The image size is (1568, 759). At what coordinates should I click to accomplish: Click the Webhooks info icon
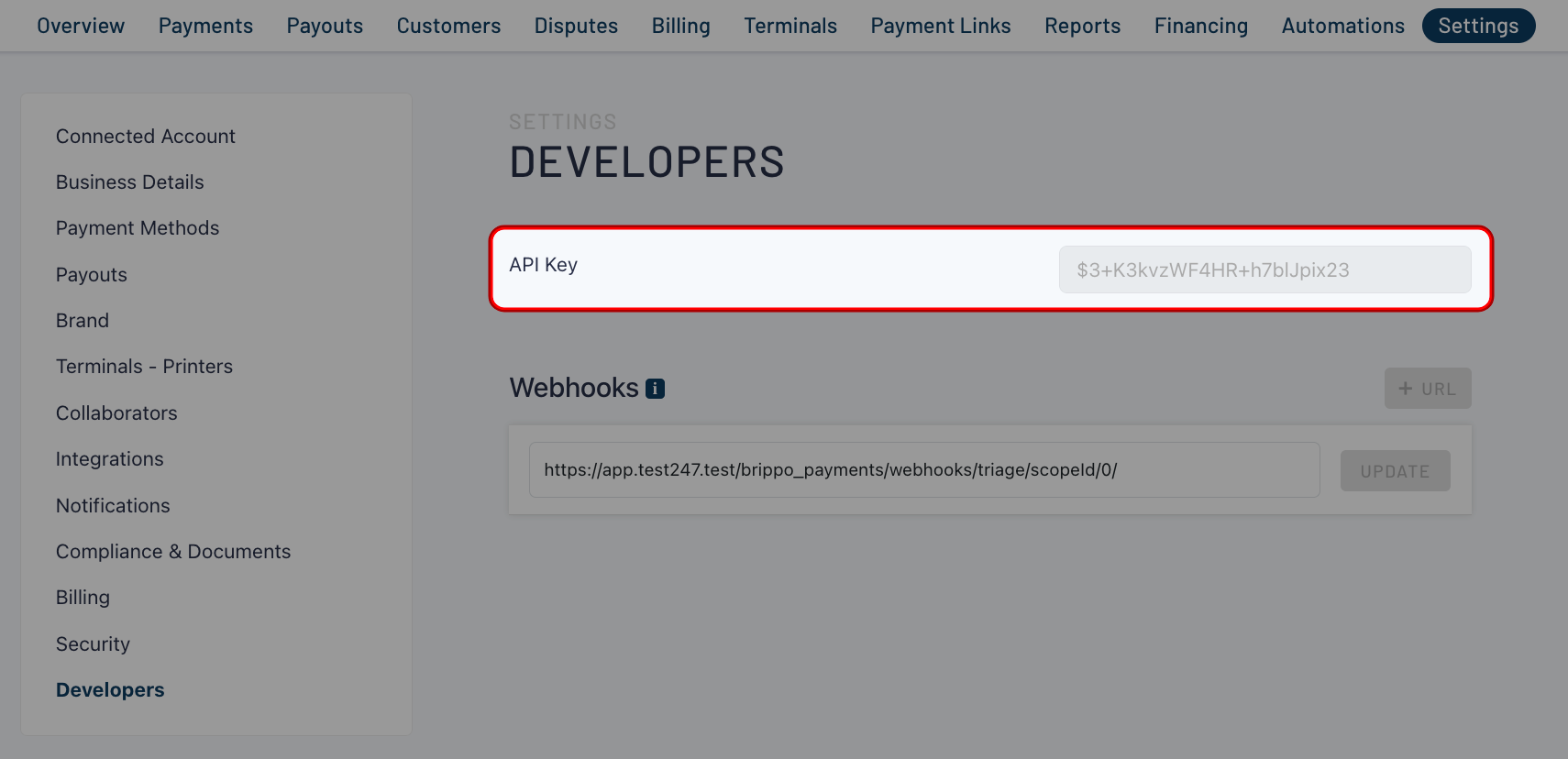(x=655, y=389)
